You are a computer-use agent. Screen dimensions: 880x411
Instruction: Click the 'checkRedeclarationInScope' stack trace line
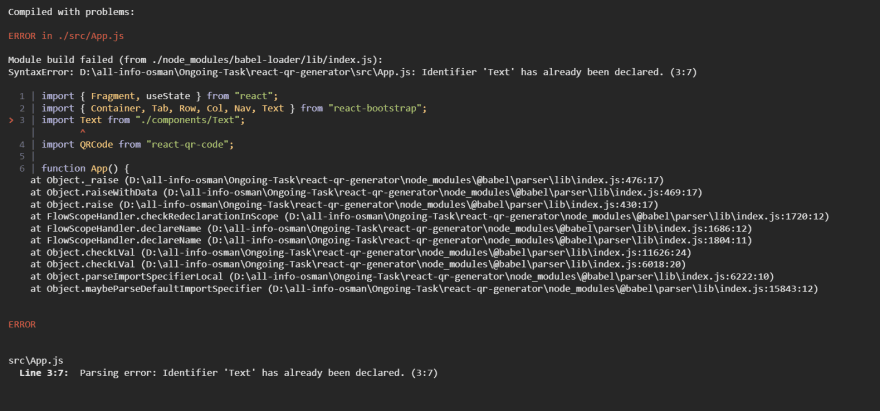[x=430, y=217]
